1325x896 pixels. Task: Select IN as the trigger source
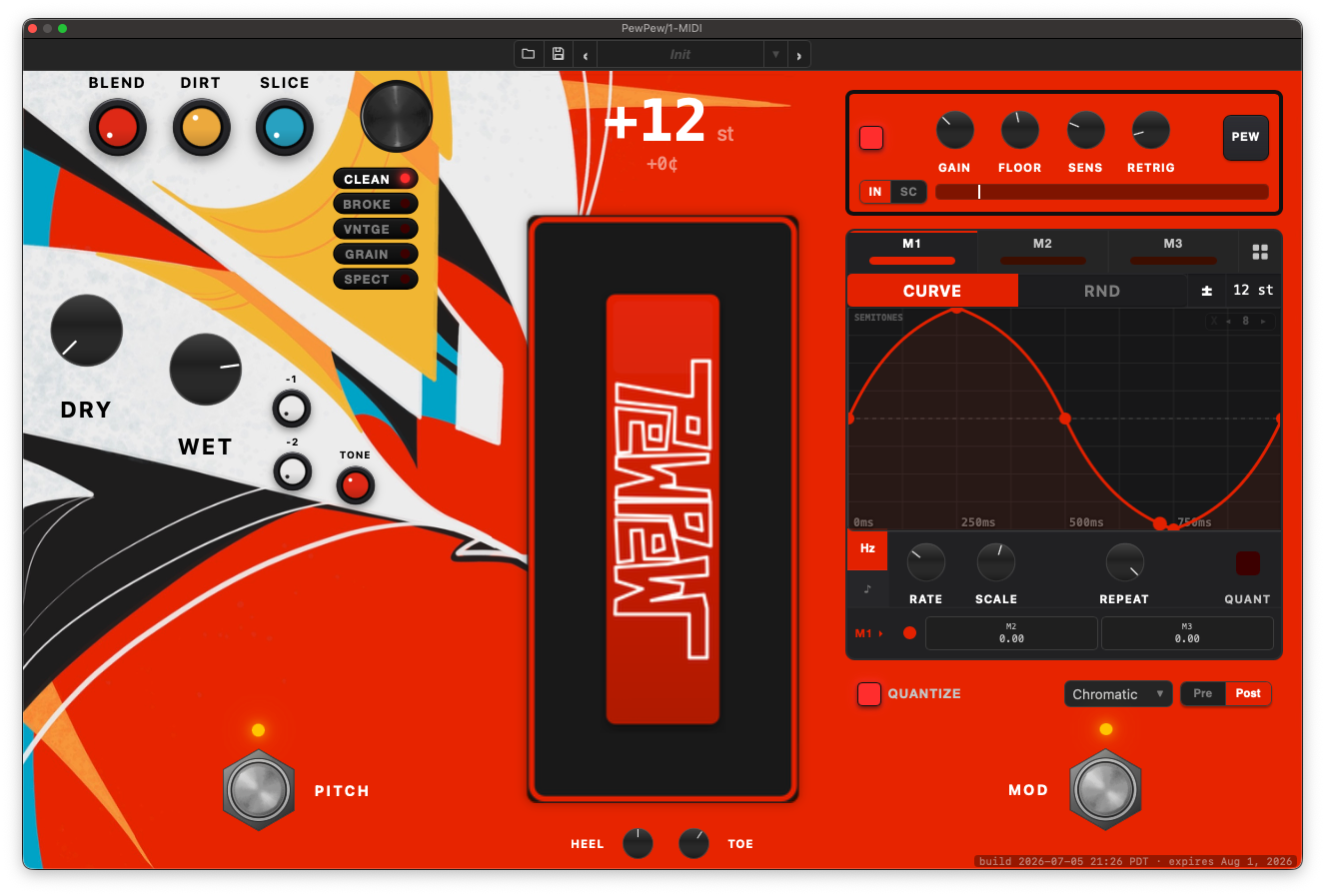(875, 192)
